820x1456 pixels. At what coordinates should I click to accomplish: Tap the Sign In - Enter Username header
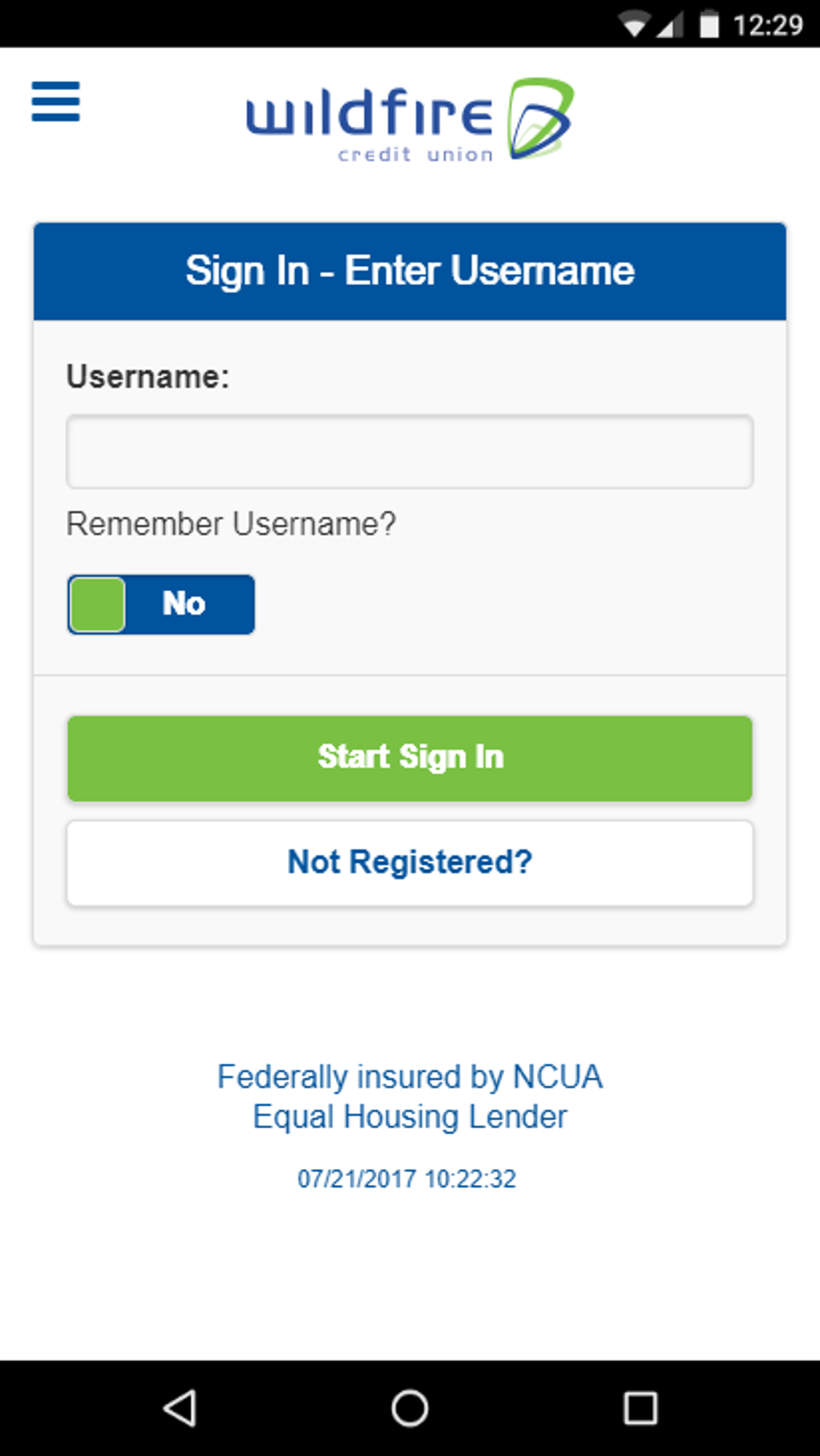(410, 271)
